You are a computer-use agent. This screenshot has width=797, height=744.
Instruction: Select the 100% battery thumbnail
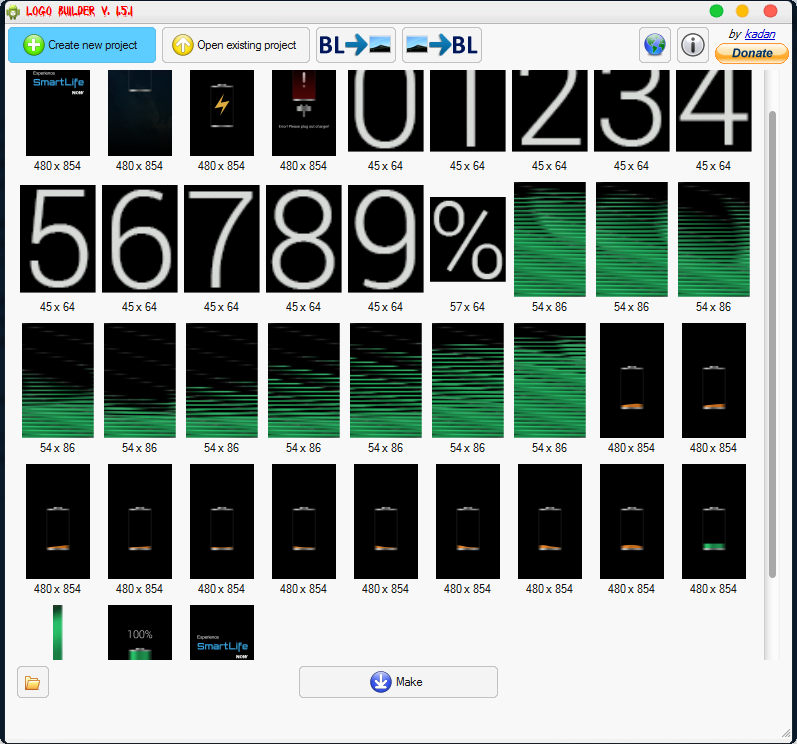coord(140,632)
